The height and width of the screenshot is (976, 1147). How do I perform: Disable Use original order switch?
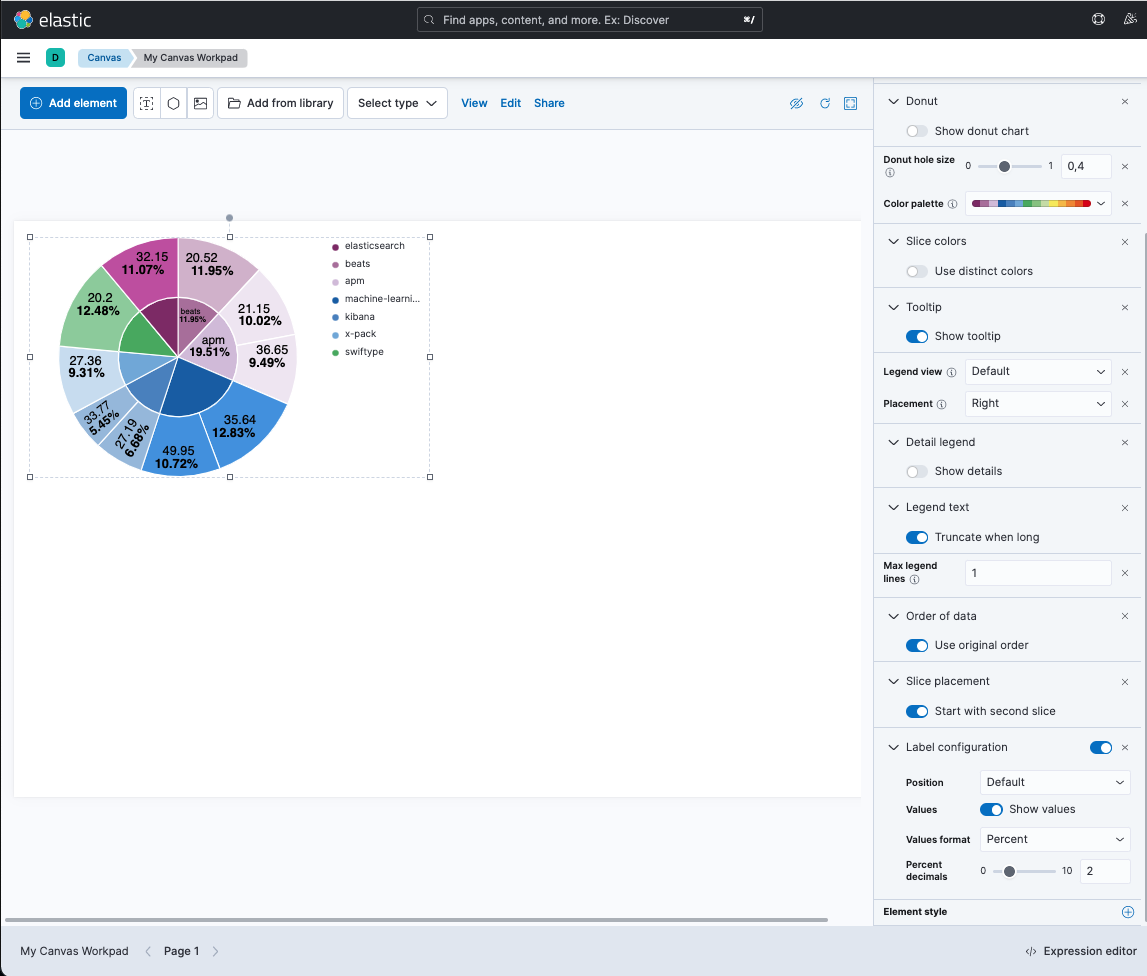917,645
